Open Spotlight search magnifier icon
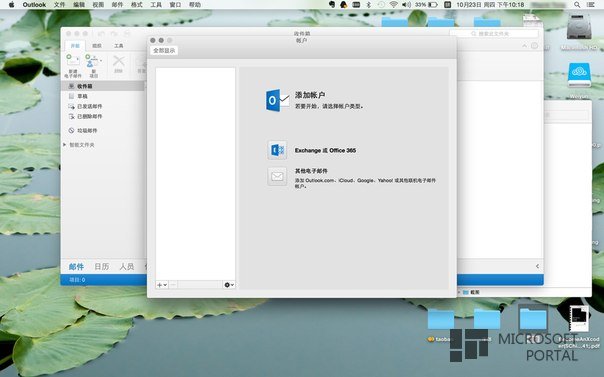The width and height of the screenshot is (604, 377). tap(577, 5)
